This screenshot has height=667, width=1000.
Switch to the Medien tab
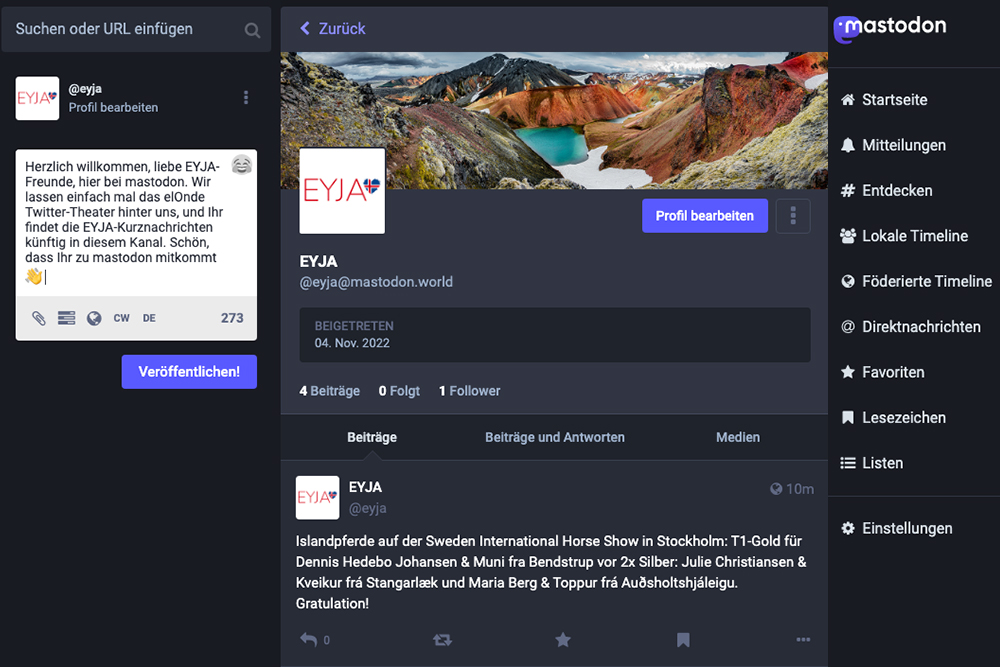[738, 437]
